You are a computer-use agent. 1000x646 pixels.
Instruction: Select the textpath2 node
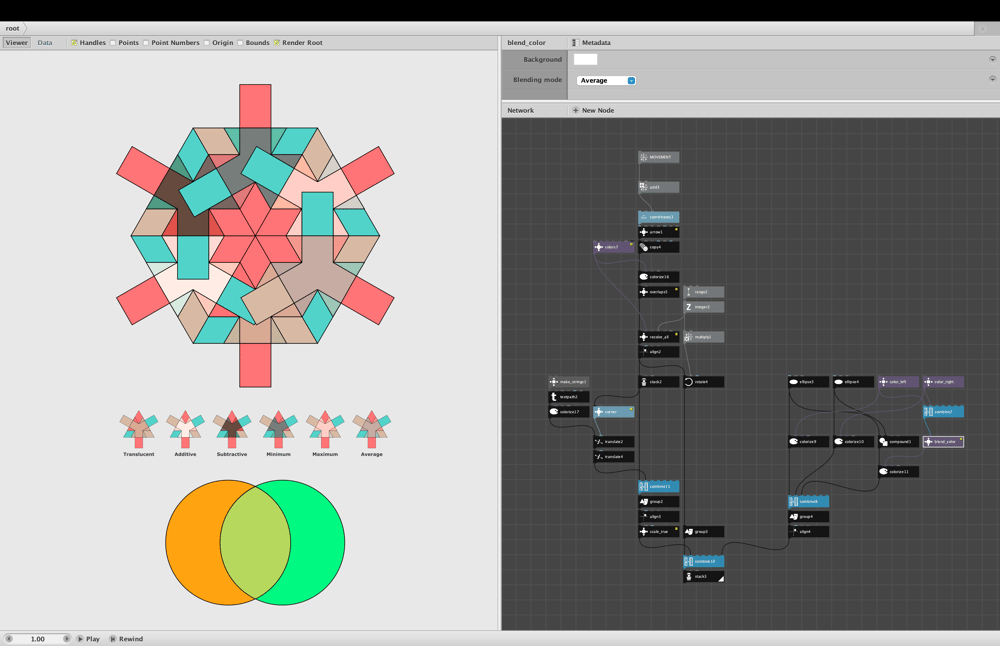(x=569, y=397)
